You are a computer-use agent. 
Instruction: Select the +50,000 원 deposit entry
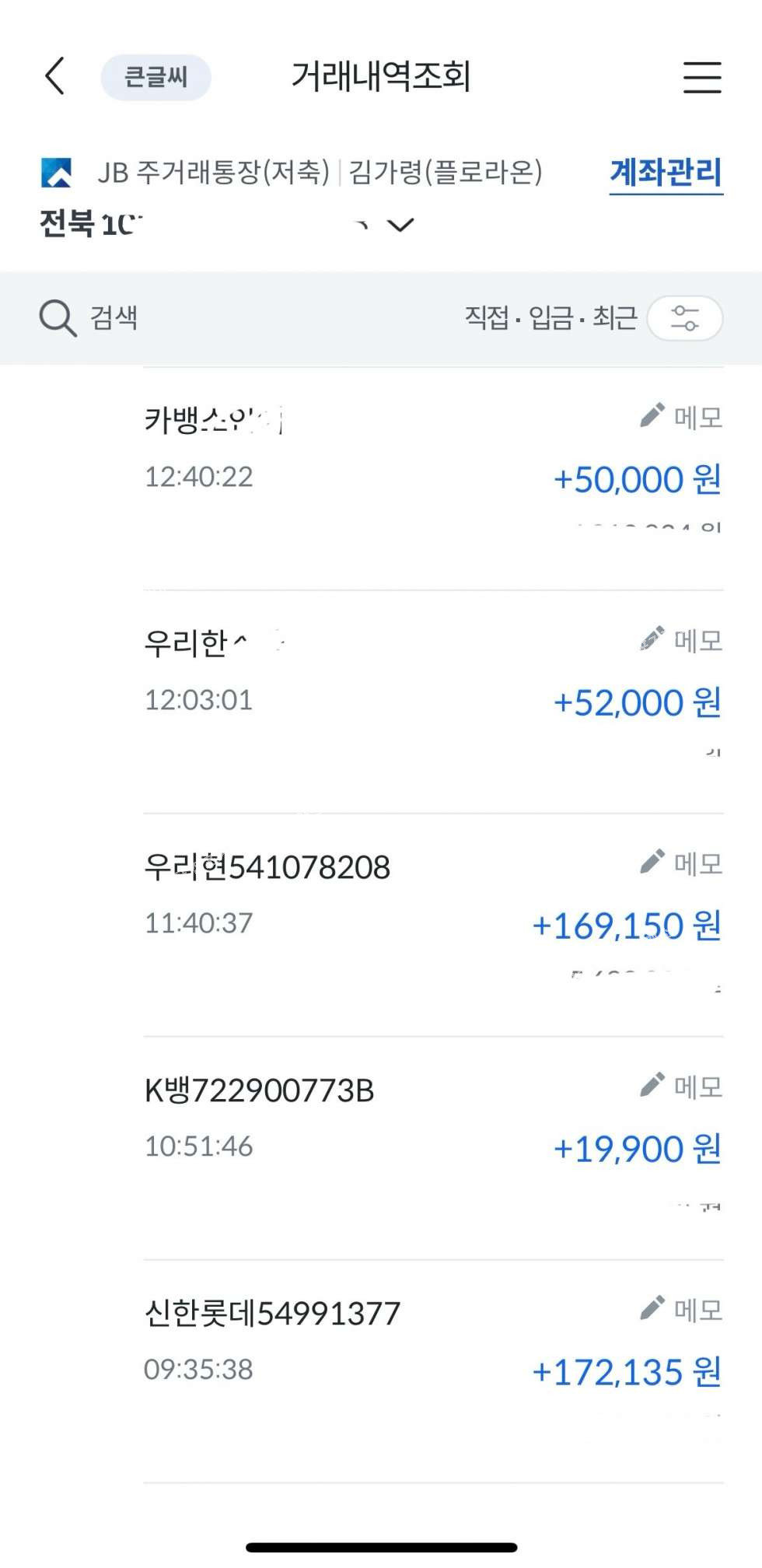637,480
